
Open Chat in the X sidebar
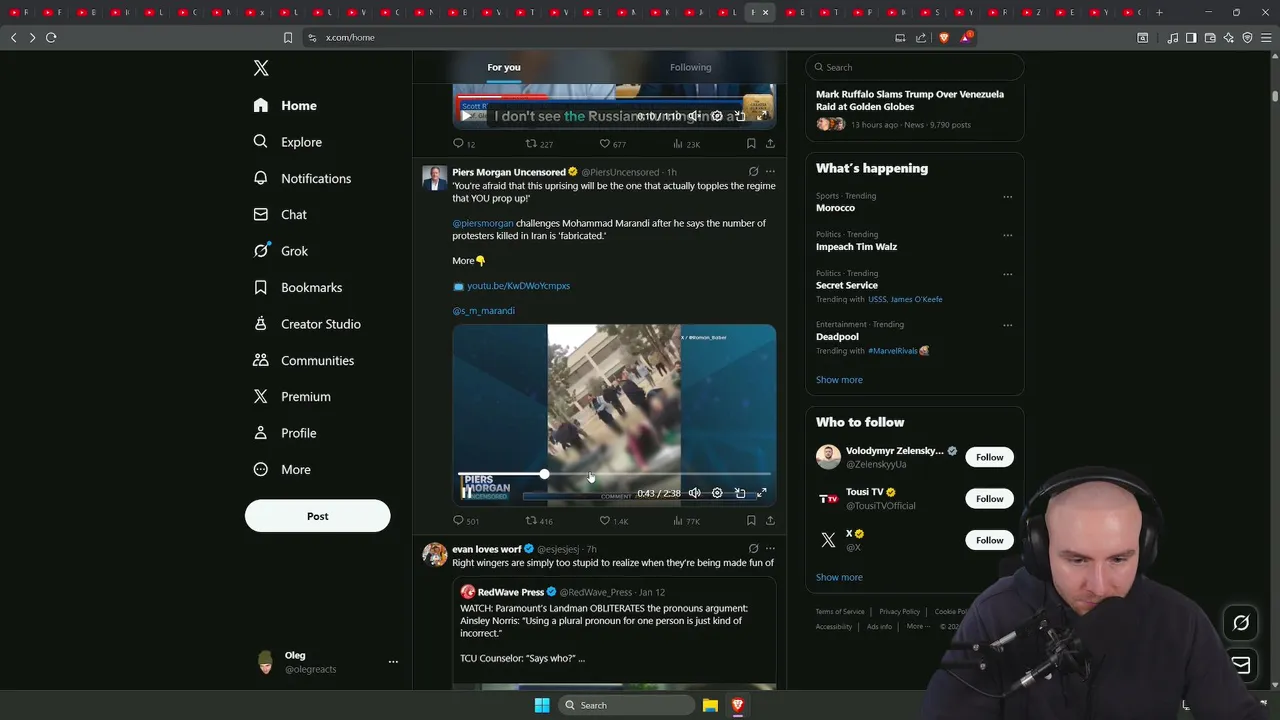tap(280, 215)
